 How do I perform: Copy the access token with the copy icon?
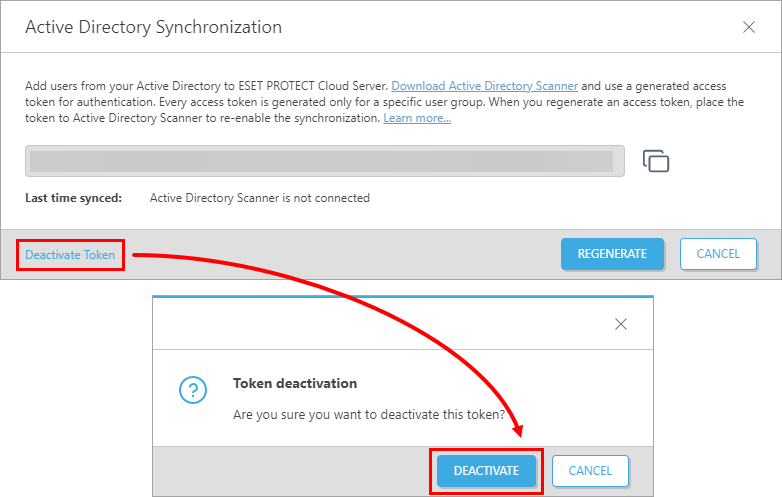tap(656, 161)
